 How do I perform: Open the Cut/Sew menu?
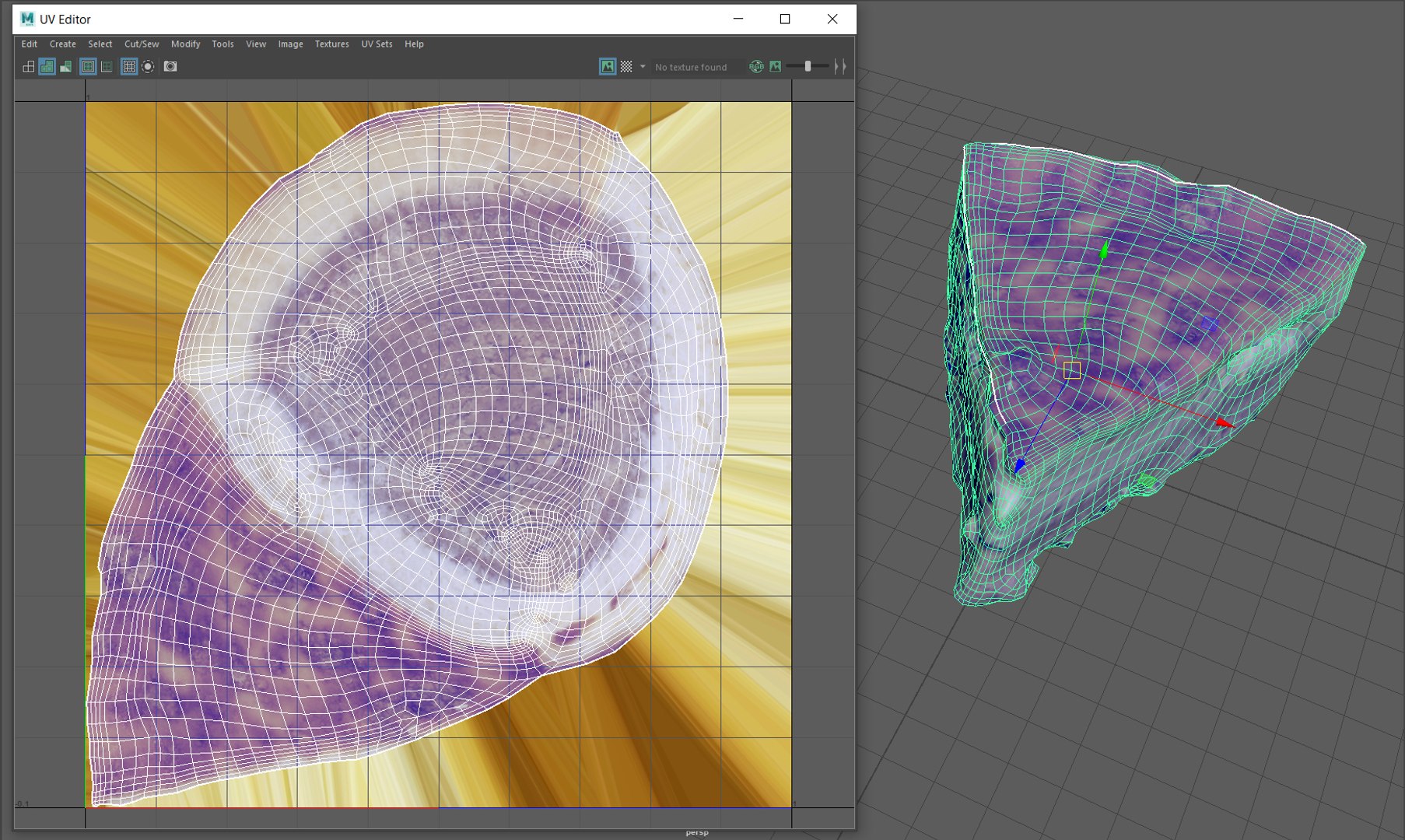point(142,44)
